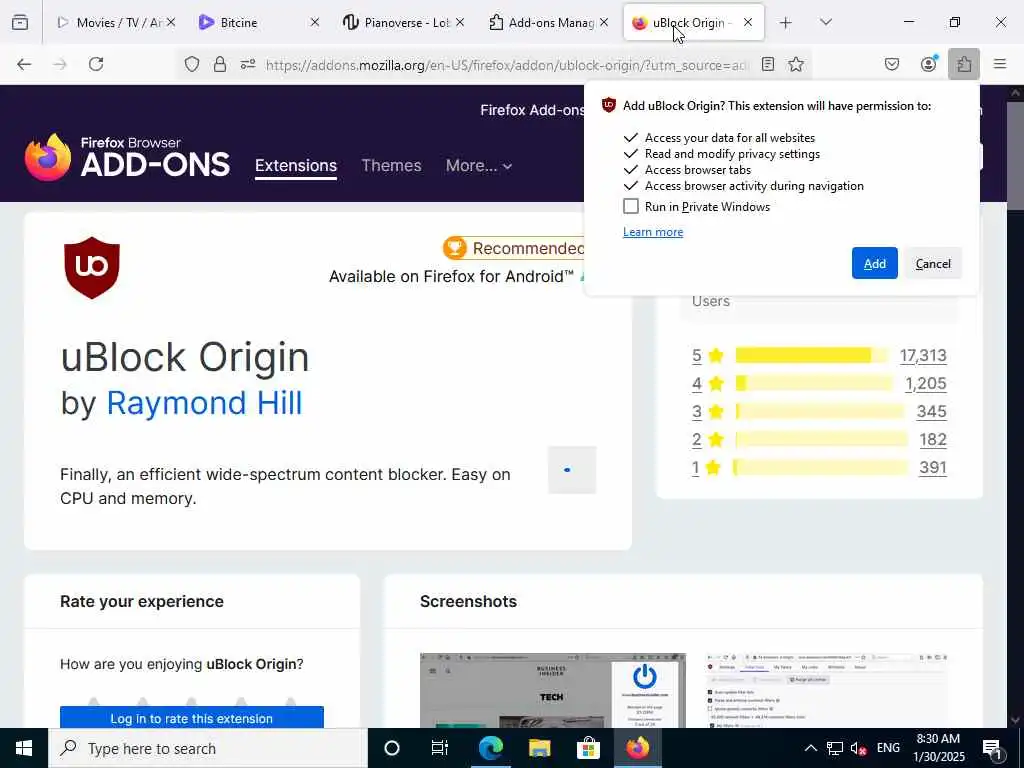Open tracking protection shield icon
Screen dimensions: 1024x768
click(x=191, y=64)
